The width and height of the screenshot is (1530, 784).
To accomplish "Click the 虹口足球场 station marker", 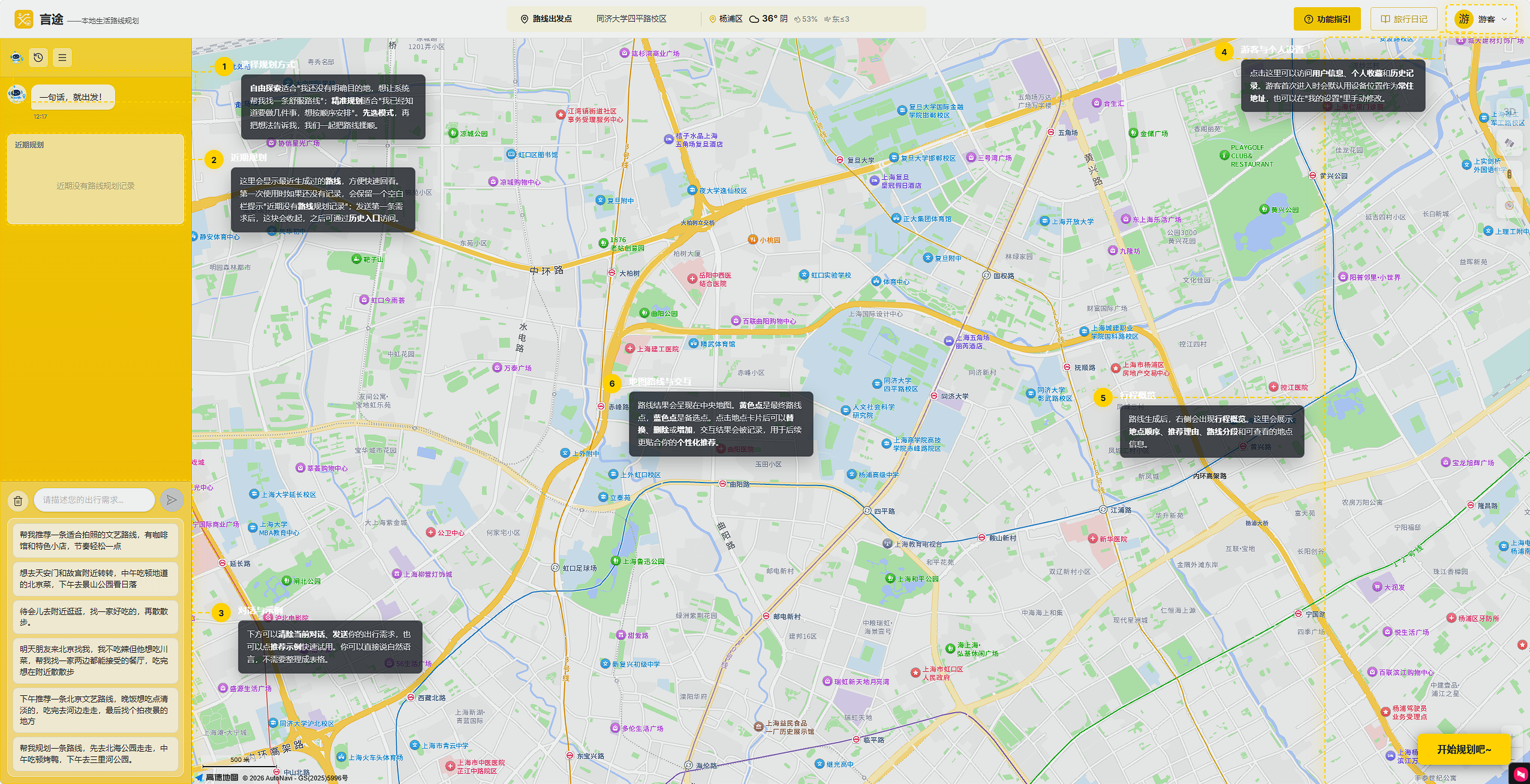I will point(555,568).
